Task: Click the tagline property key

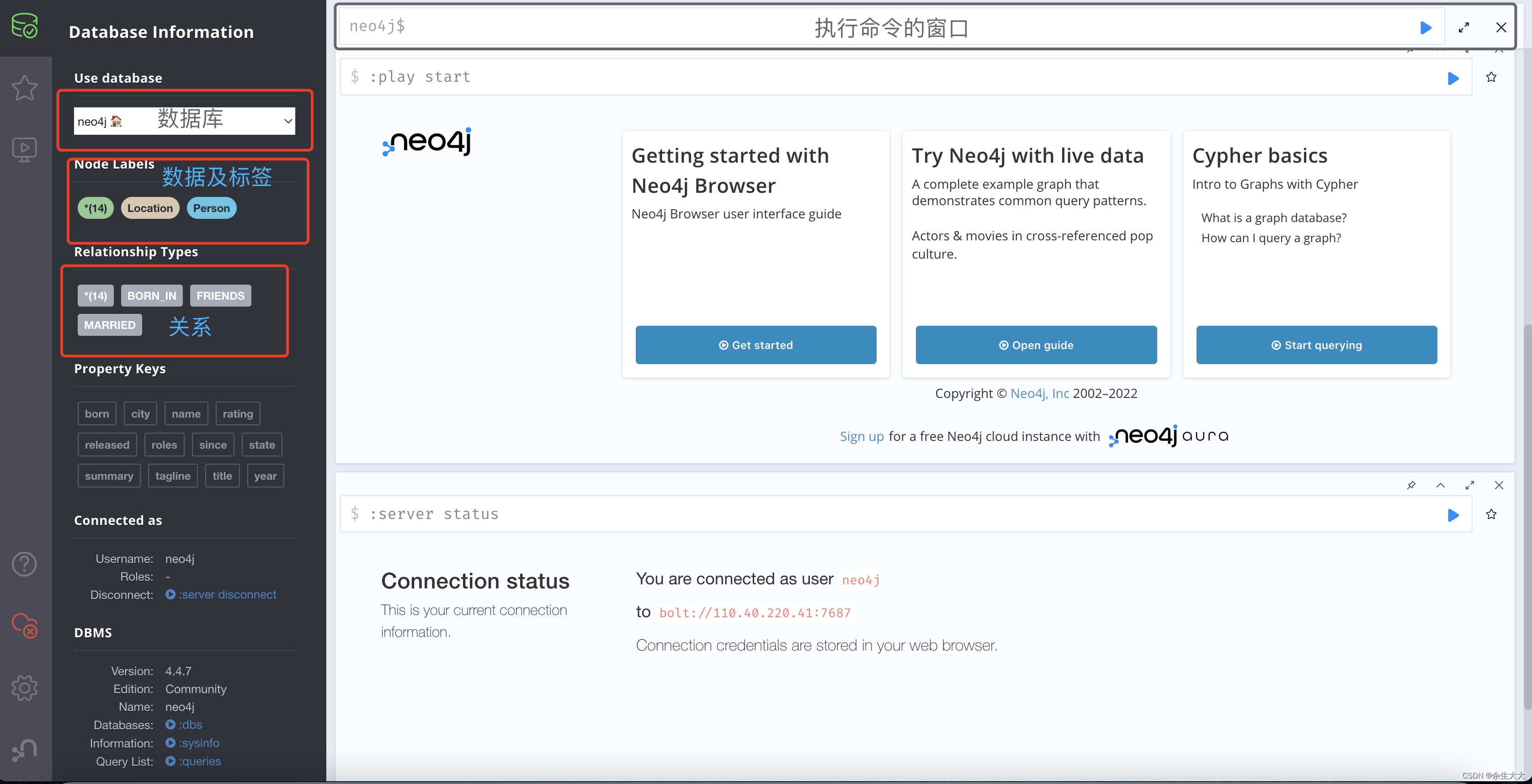Action: (x=173, y=476)
